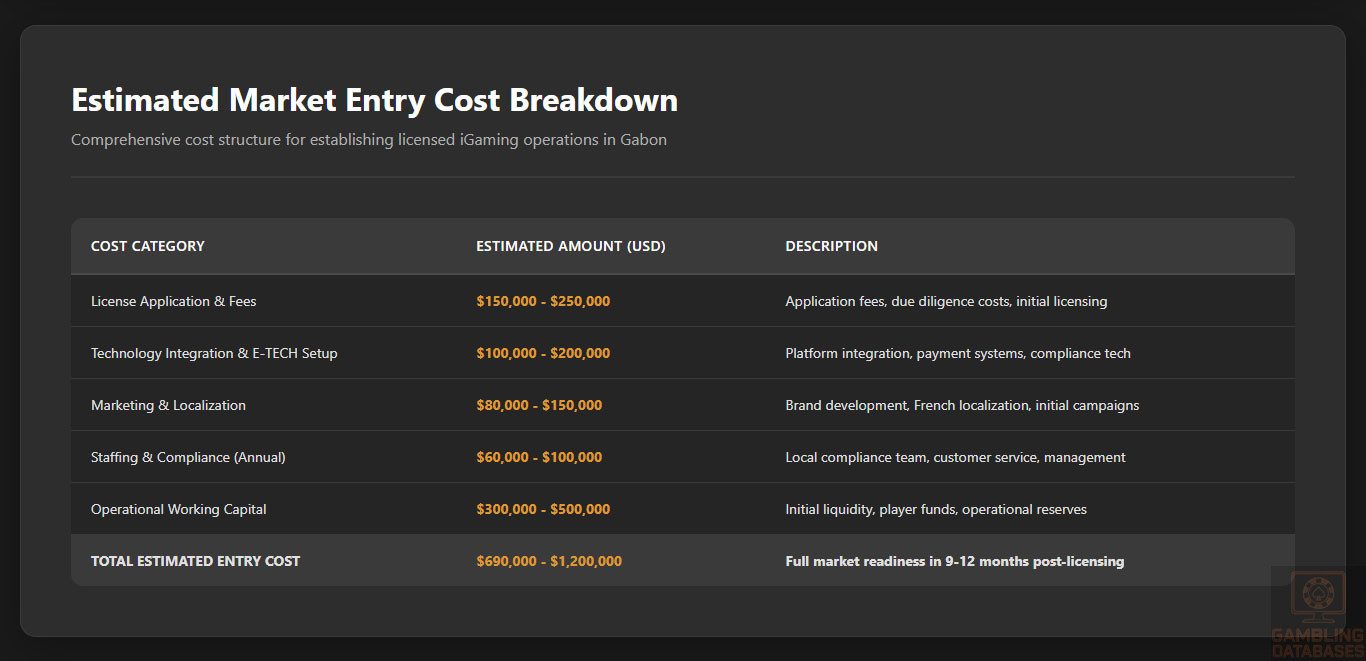
Task: Click the $150,000 - $250,000 amount
Action: pyautogui.click(x=543, y=301)
